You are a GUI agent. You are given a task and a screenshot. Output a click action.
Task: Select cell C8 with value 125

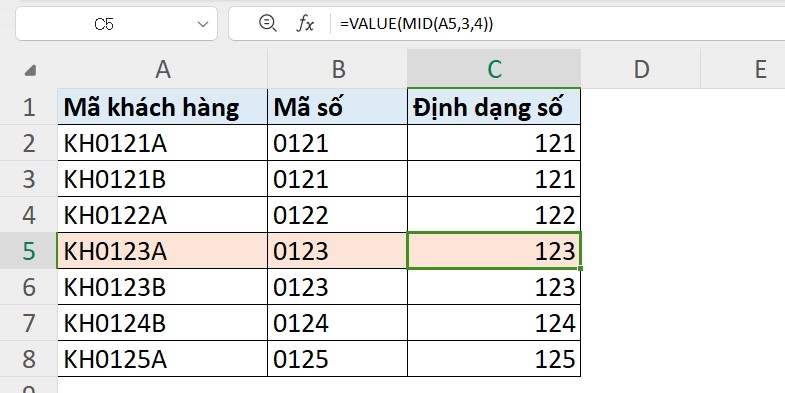pos(494,359)
